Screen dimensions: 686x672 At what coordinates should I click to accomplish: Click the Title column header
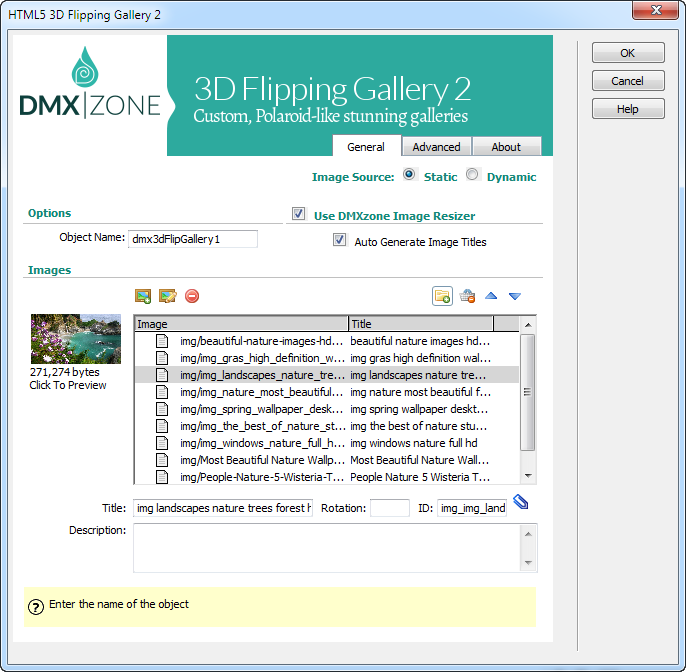pyautogui.click(x=421, y=324)
